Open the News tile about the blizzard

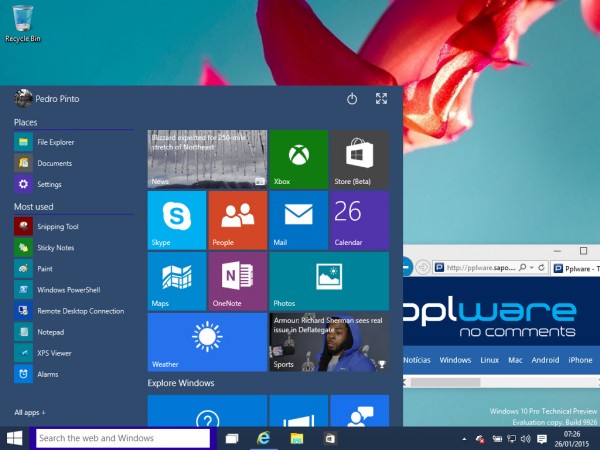pos(207,159)
